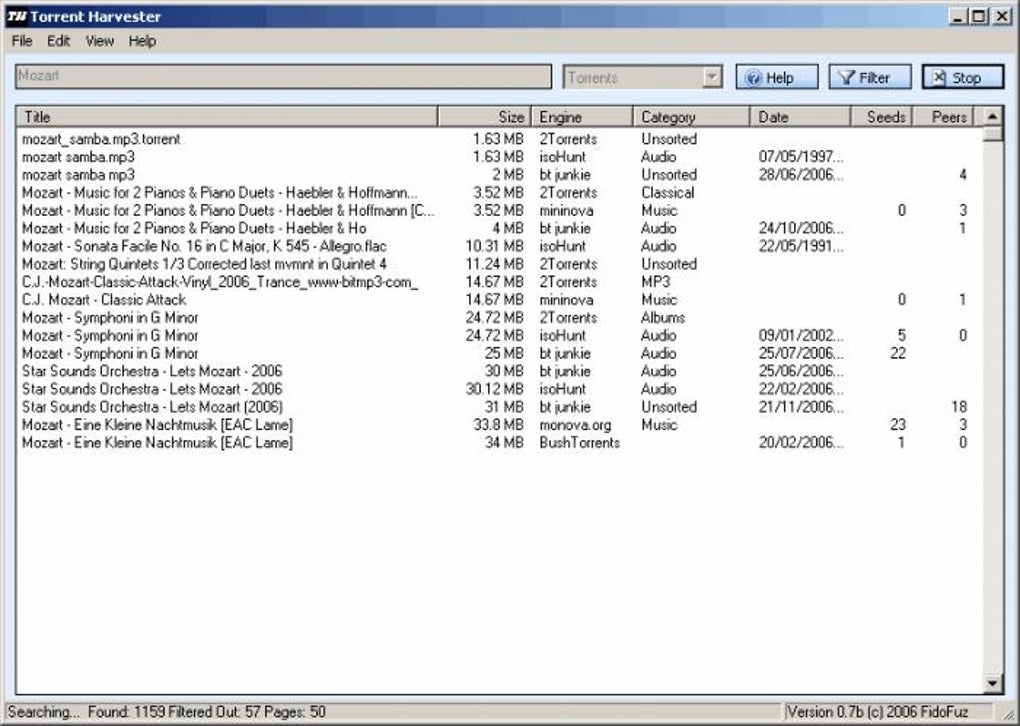Click the date 21/11/2006 cell
The height and width of the screenshot is (726, 1020).
point(801,407)
